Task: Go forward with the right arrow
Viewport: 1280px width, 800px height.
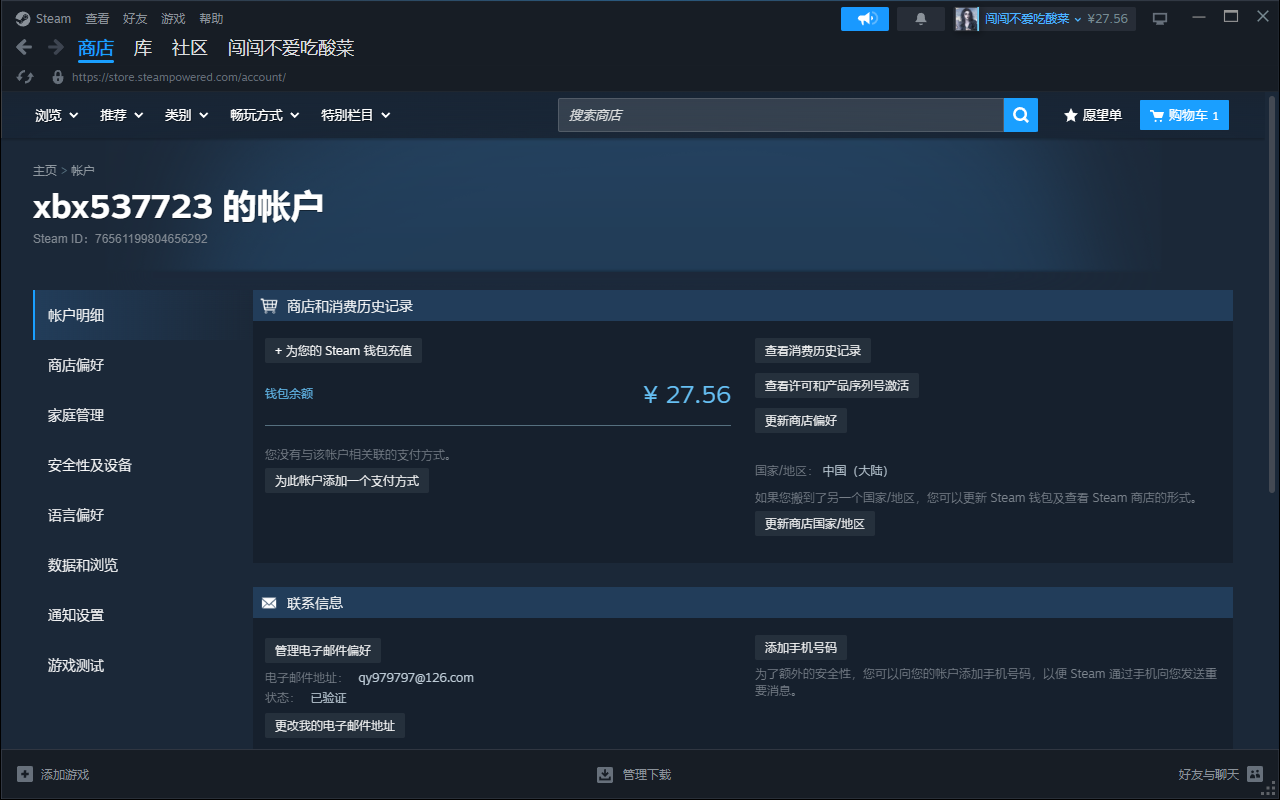Action: tap(56, 47)
